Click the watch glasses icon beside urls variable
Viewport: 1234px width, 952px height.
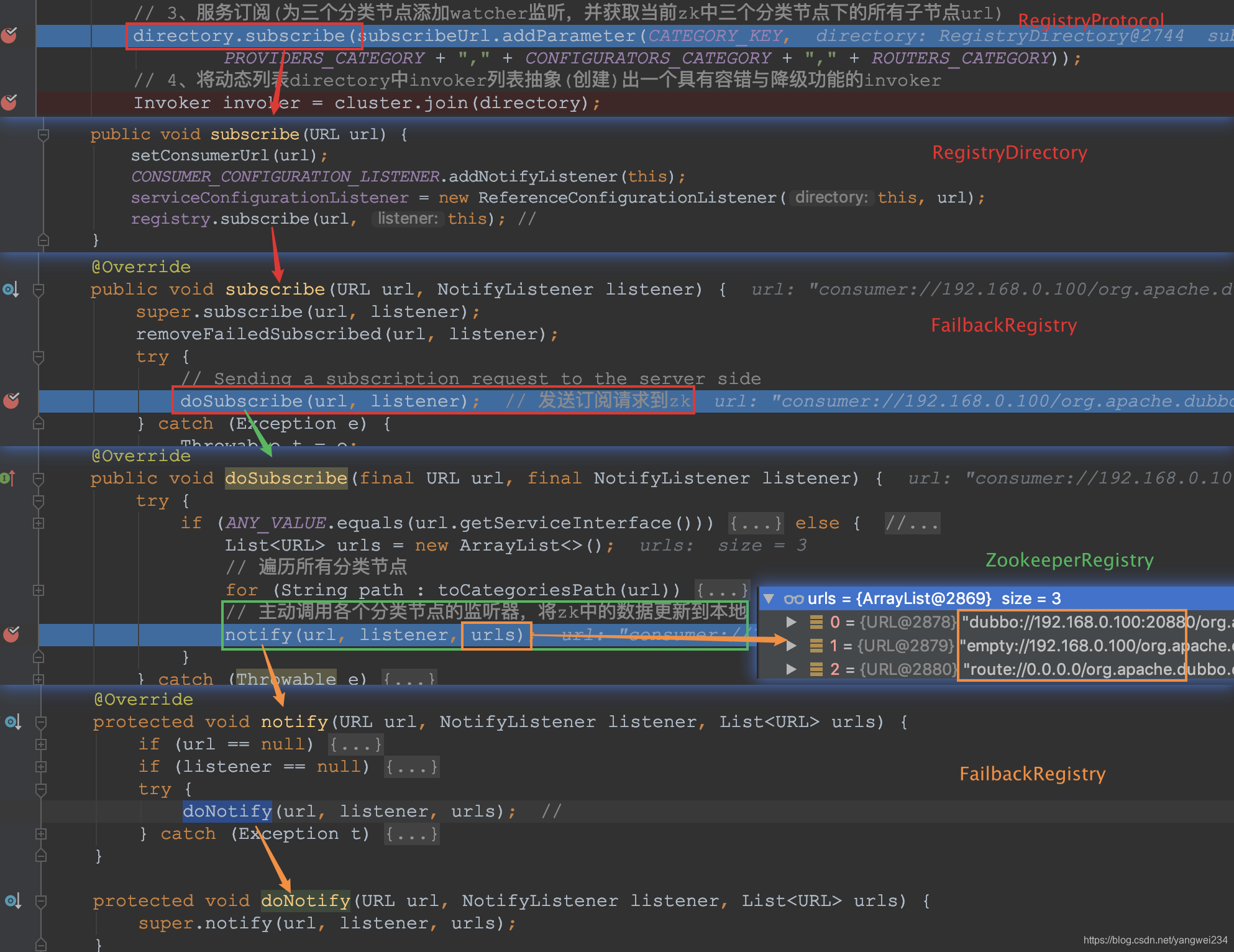793,599
